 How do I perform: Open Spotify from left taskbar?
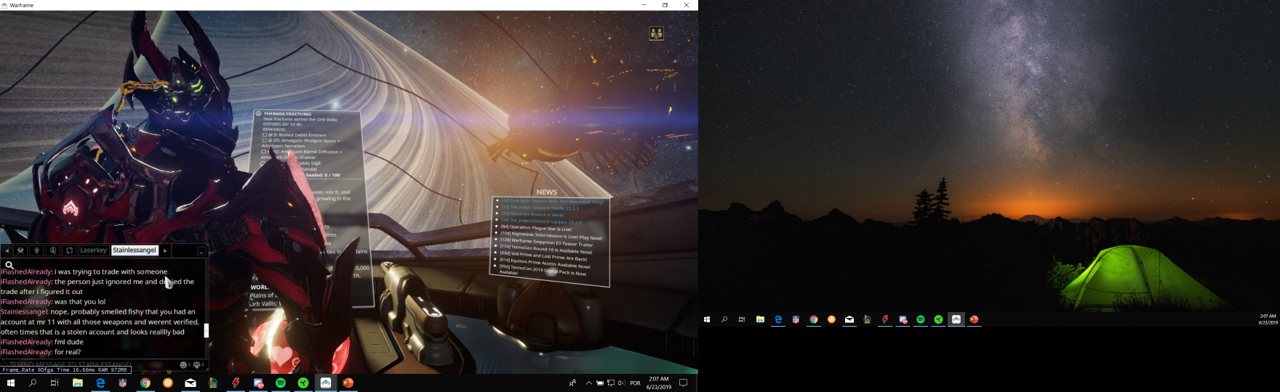[x=280, y=383]
